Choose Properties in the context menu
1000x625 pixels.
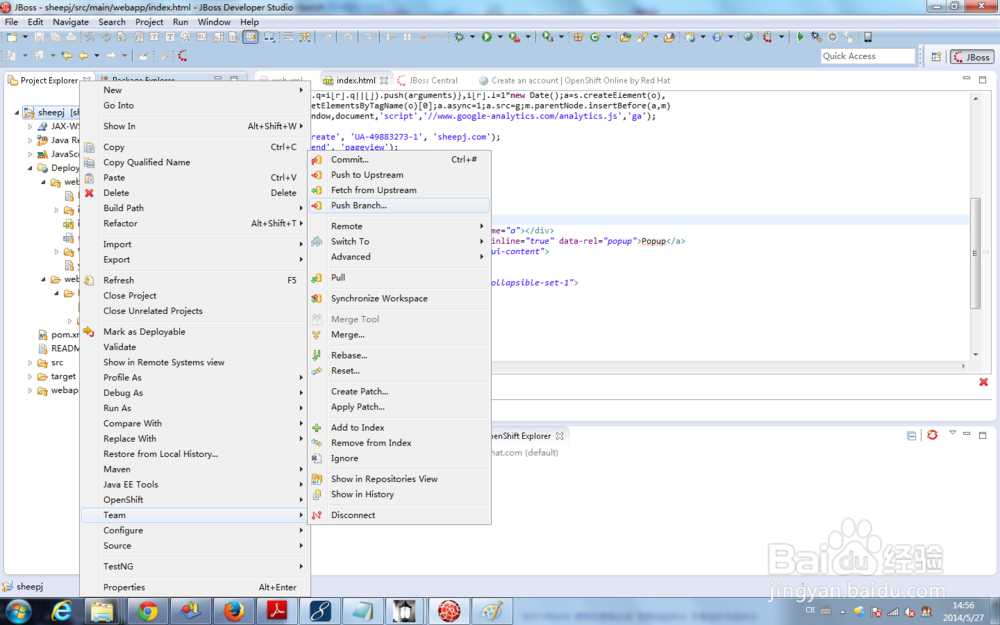(194, 587)
